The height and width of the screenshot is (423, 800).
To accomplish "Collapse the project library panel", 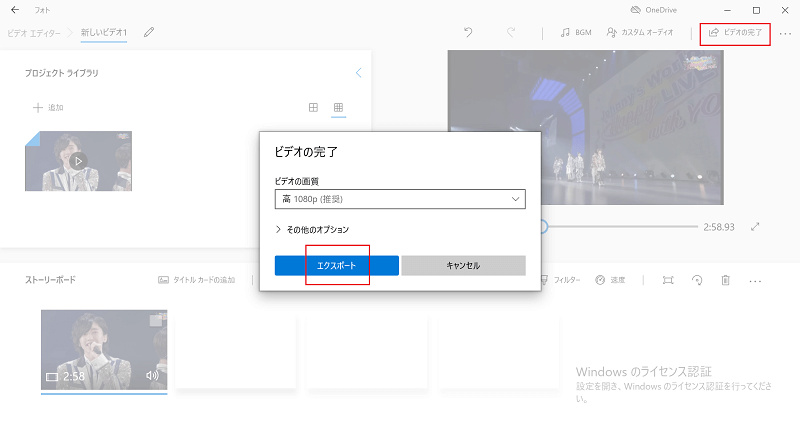I will click(359, 73).
